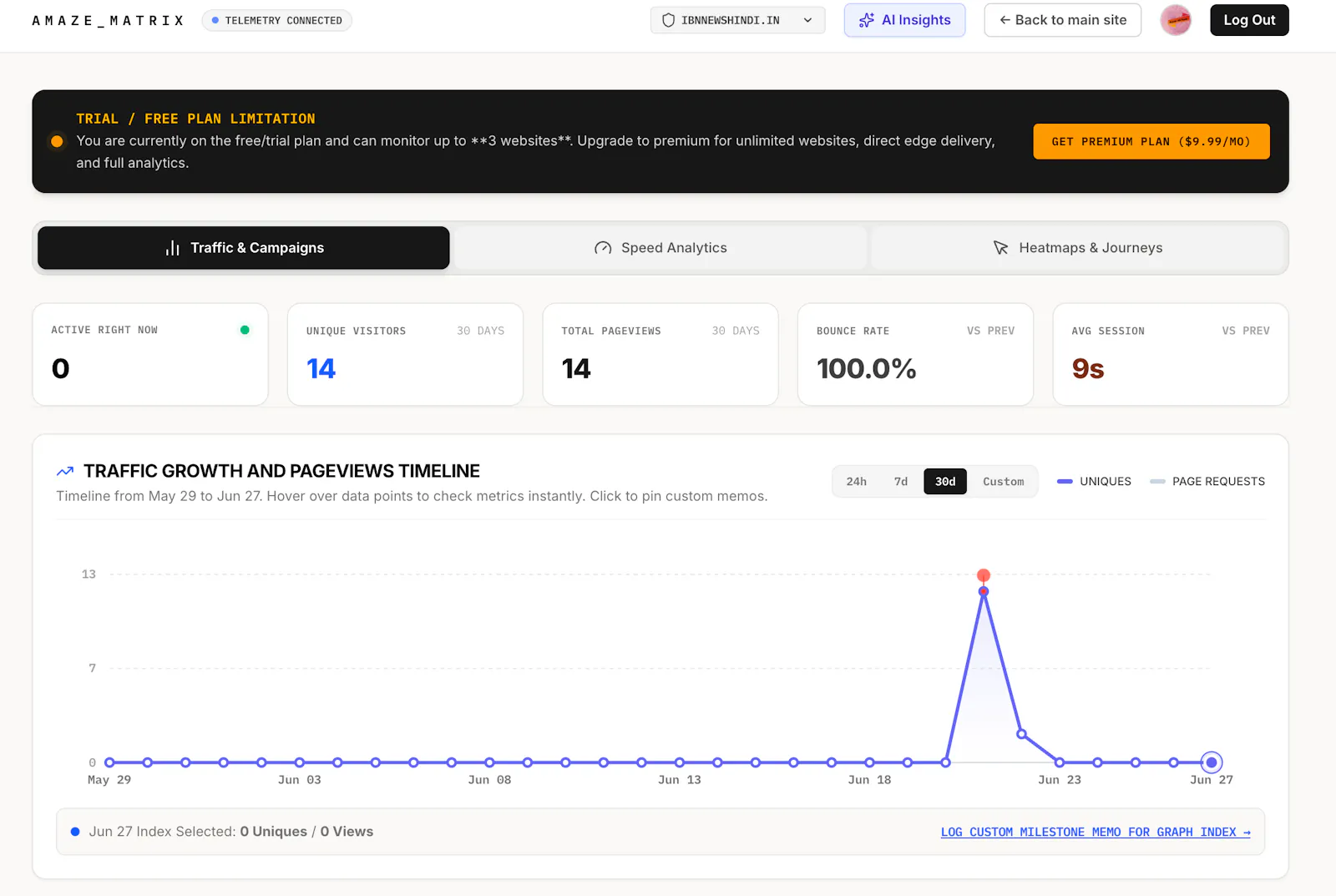Click the blue dot beside Jun 27 Index Selected
1336x896 pixels.
click(75, 832)
